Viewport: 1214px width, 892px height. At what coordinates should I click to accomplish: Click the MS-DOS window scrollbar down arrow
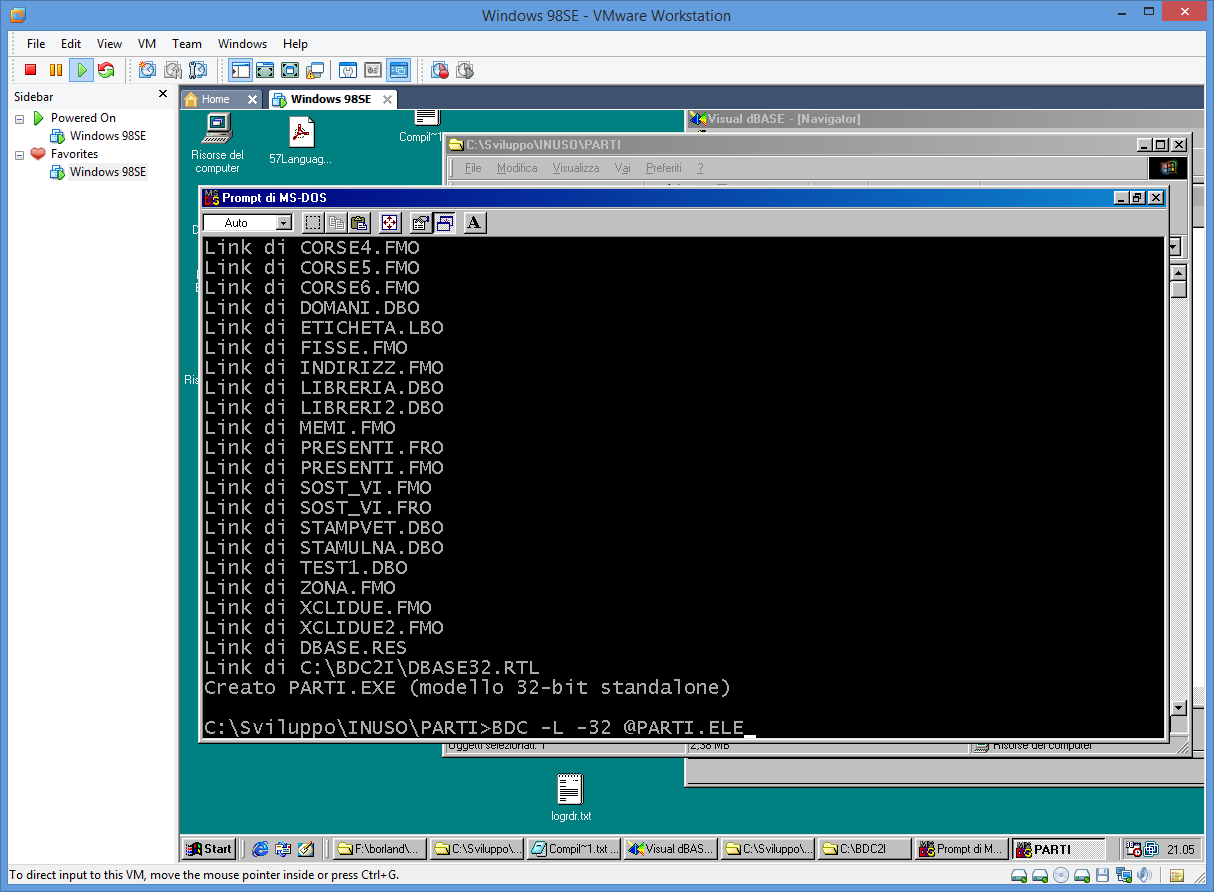1178,708
